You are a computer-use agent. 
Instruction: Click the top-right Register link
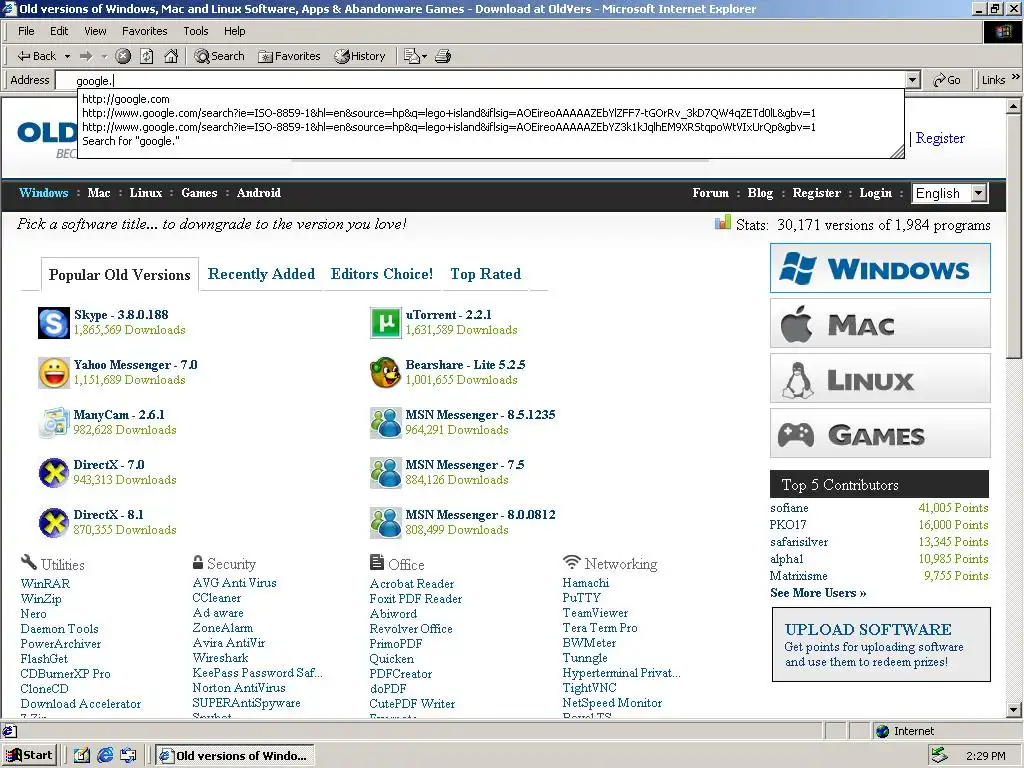pyautogui.click(x=940, y=138)
